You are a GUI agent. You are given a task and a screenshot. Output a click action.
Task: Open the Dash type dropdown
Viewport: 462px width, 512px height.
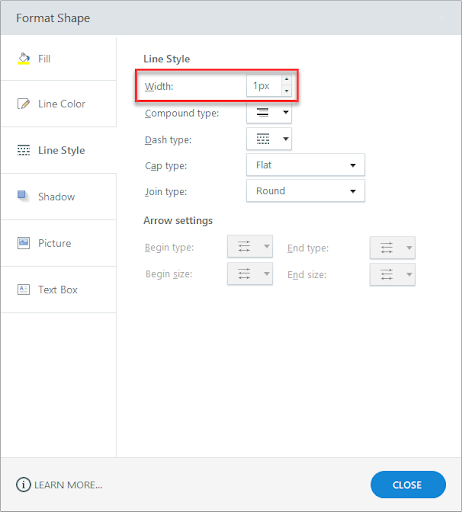click(269, 139)
